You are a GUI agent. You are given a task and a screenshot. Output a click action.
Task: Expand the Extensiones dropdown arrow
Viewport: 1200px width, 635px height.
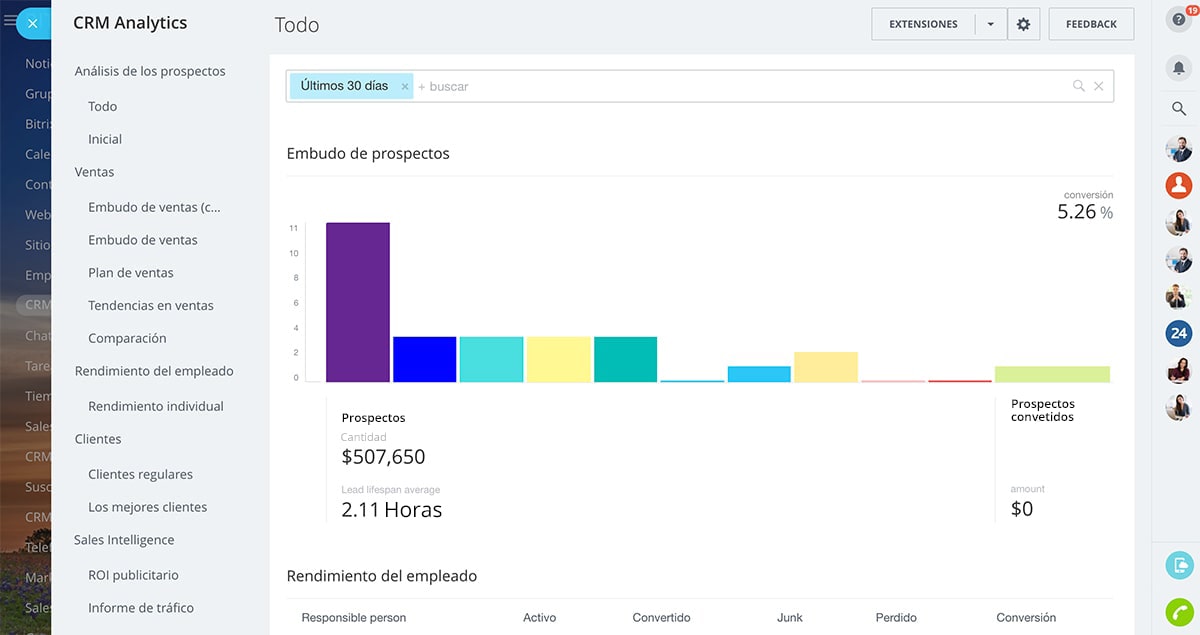tap(990, 24)
